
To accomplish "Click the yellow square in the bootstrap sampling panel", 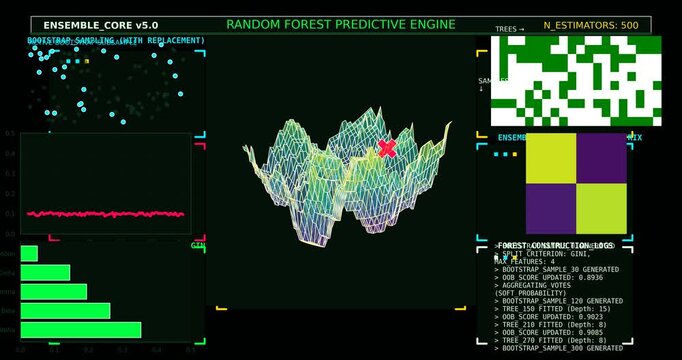I will (87, 61).
